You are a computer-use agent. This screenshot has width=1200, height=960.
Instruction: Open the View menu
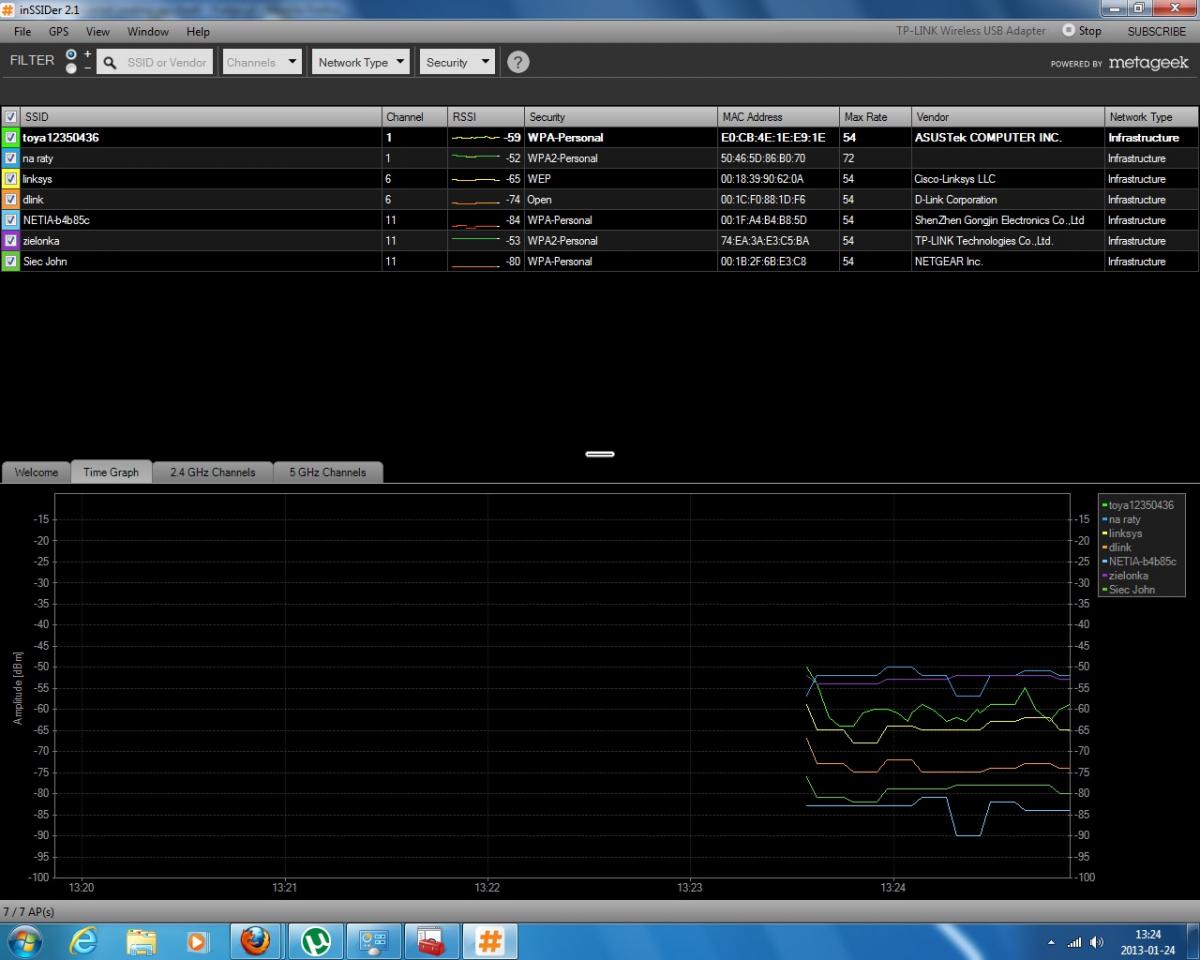coord(98,31)
